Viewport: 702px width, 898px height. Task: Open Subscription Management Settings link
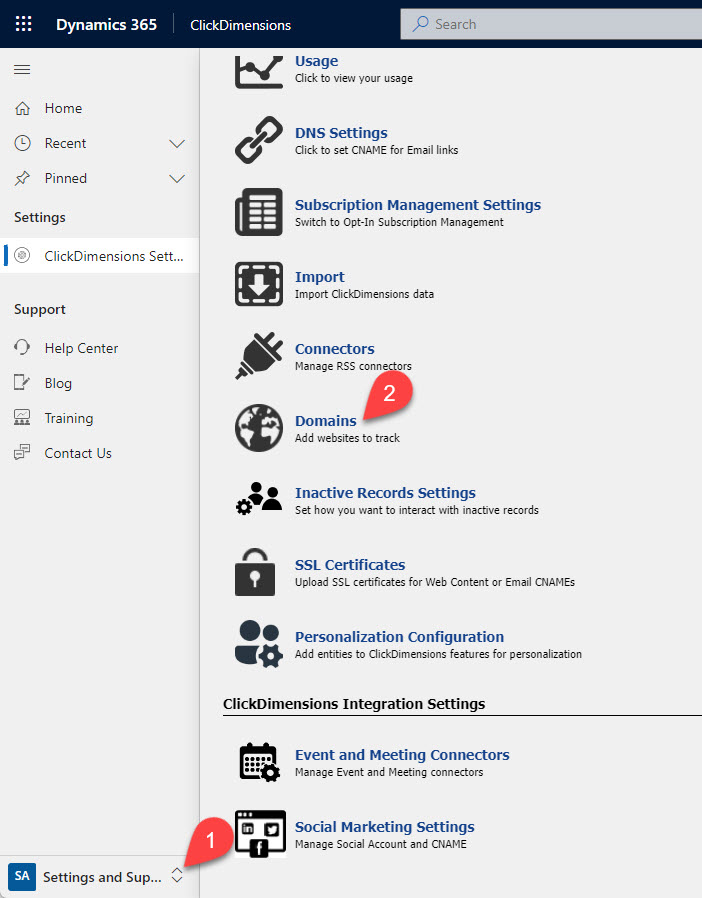coord(418,205)
